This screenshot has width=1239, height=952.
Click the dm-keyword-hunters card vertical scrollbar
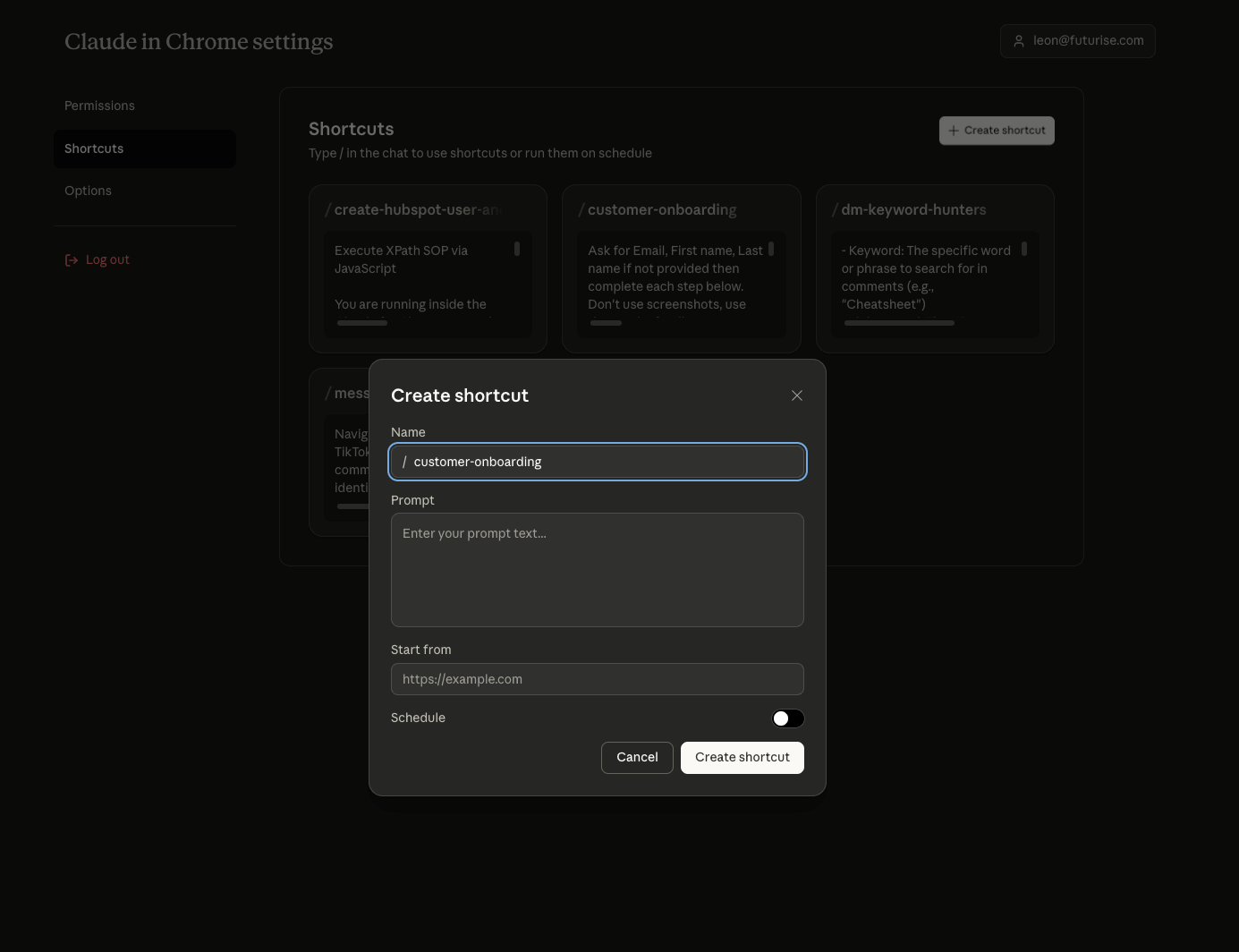coord(1024,249)
